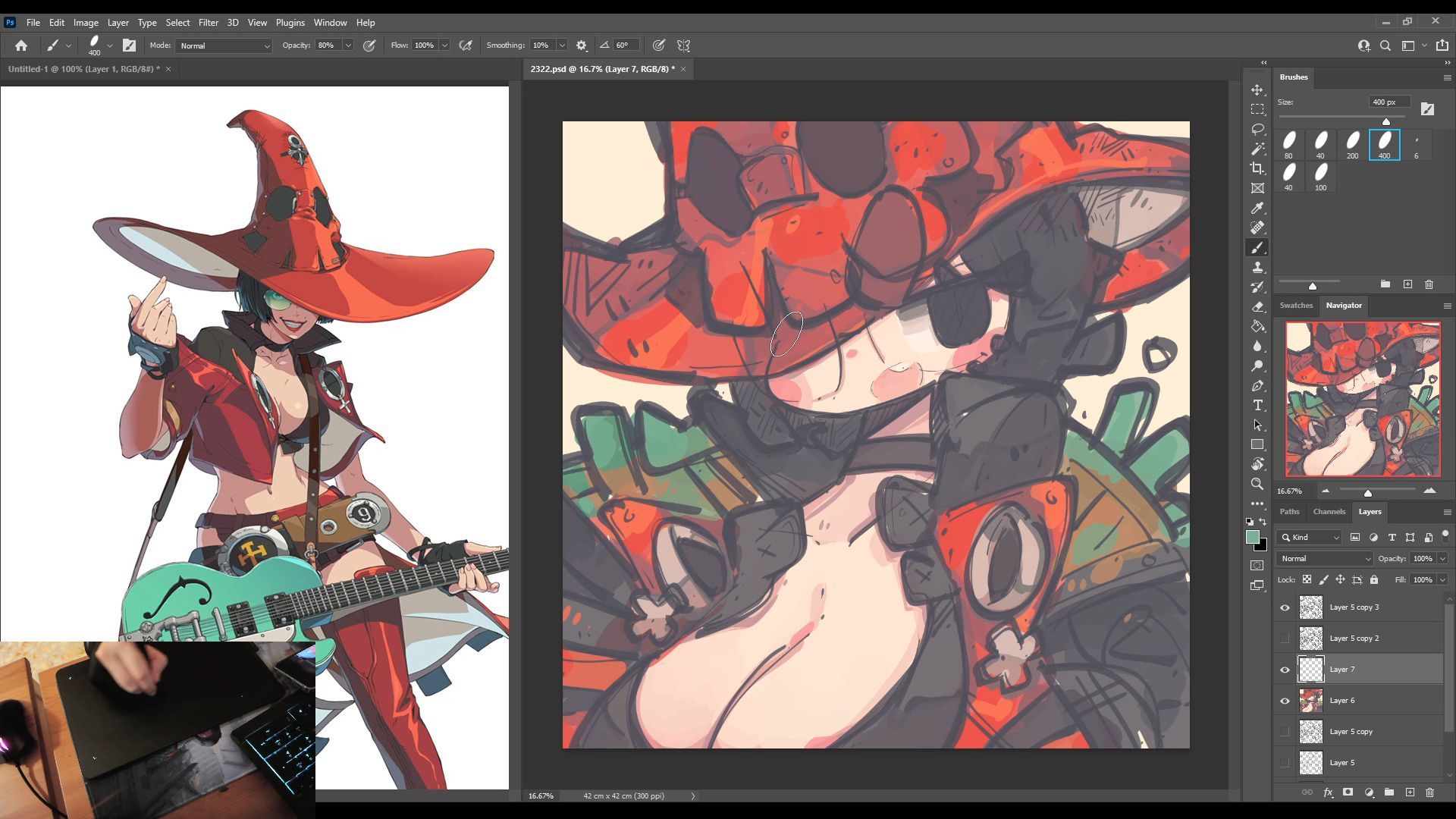This screenshot has height=819, width=1456.
Task: Toggle lock all layer attributes
Action: pyautogui.click(x=1373, y=579)
